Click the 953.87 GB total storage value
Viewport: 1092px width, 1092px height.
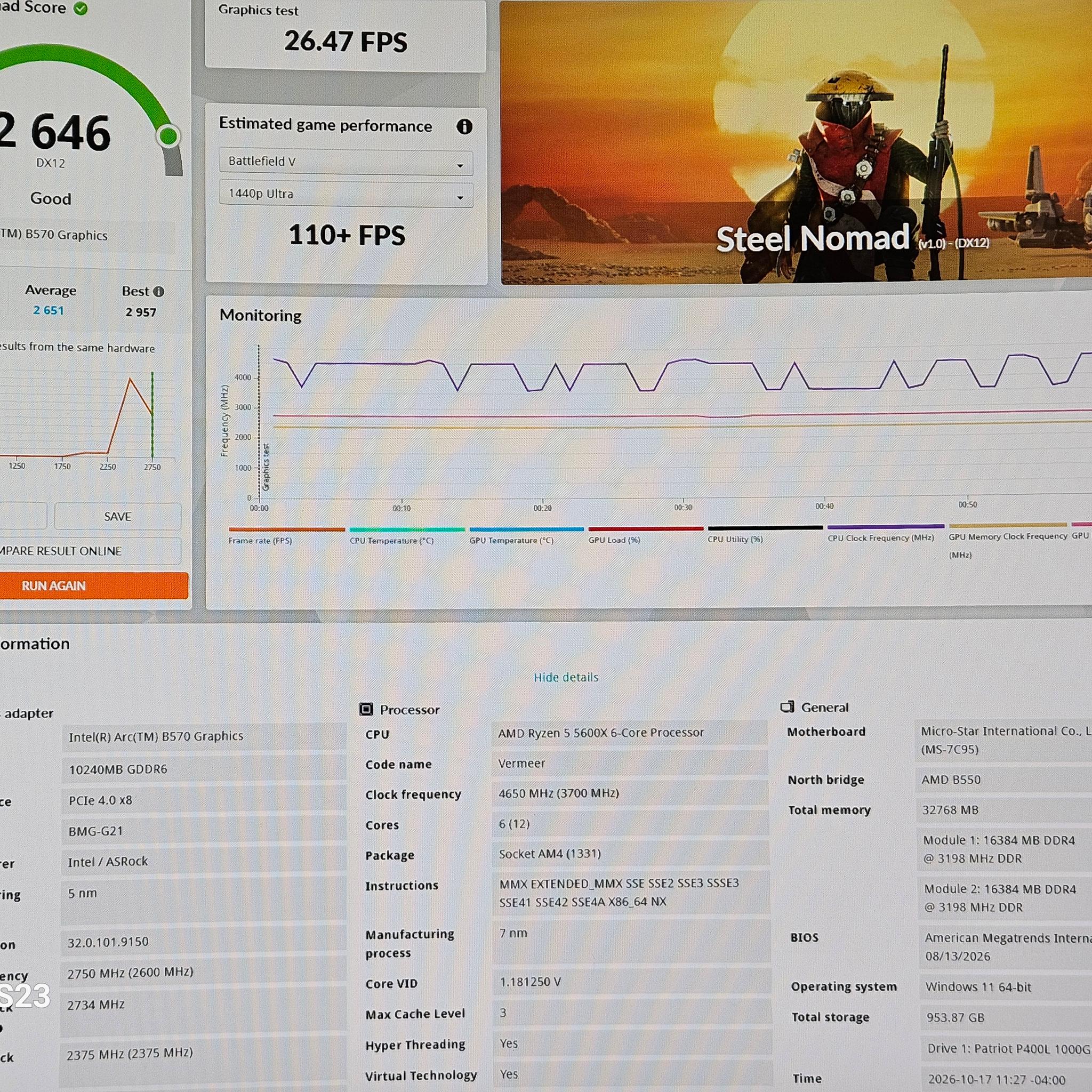click(1006, 1017)
